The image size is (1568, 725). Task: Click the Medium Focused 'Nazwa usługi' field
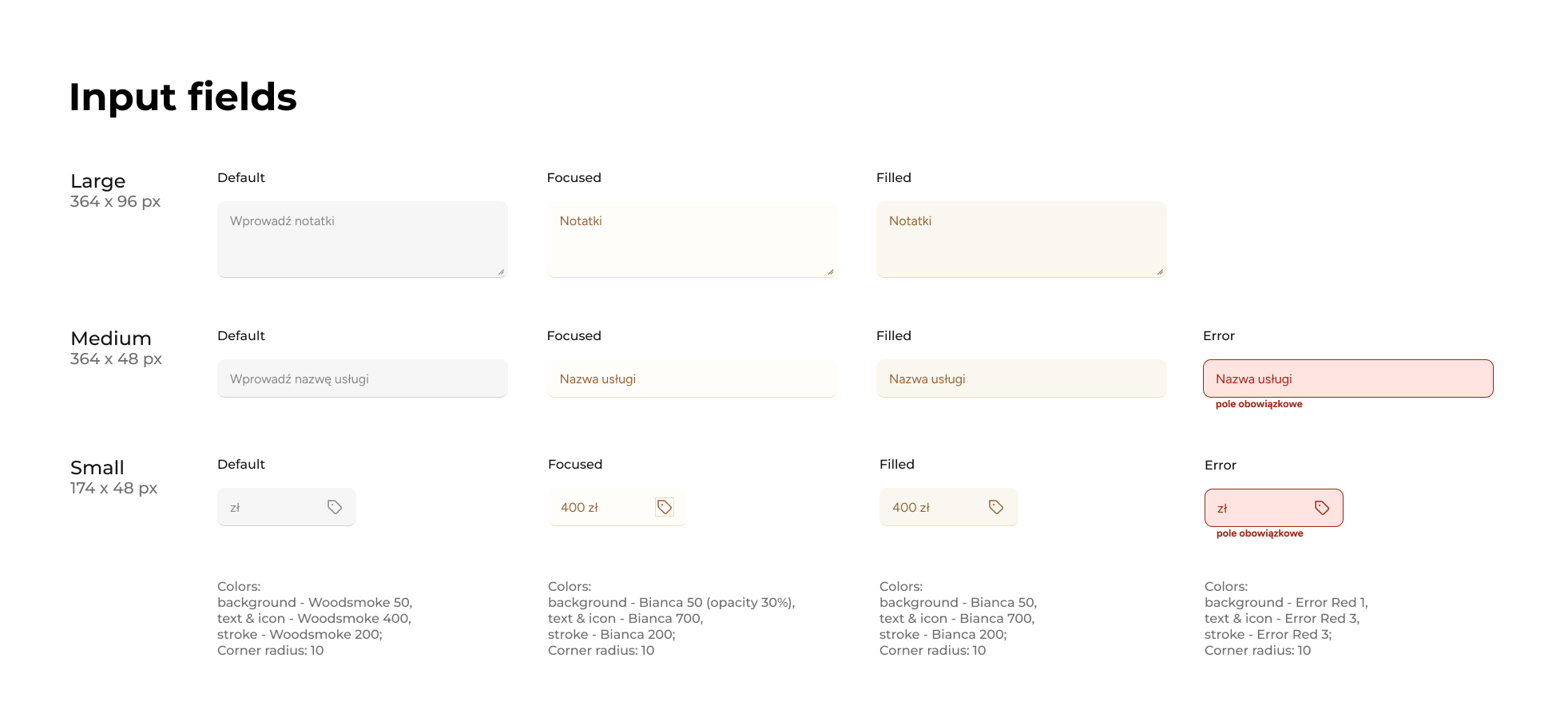point(692,378)
